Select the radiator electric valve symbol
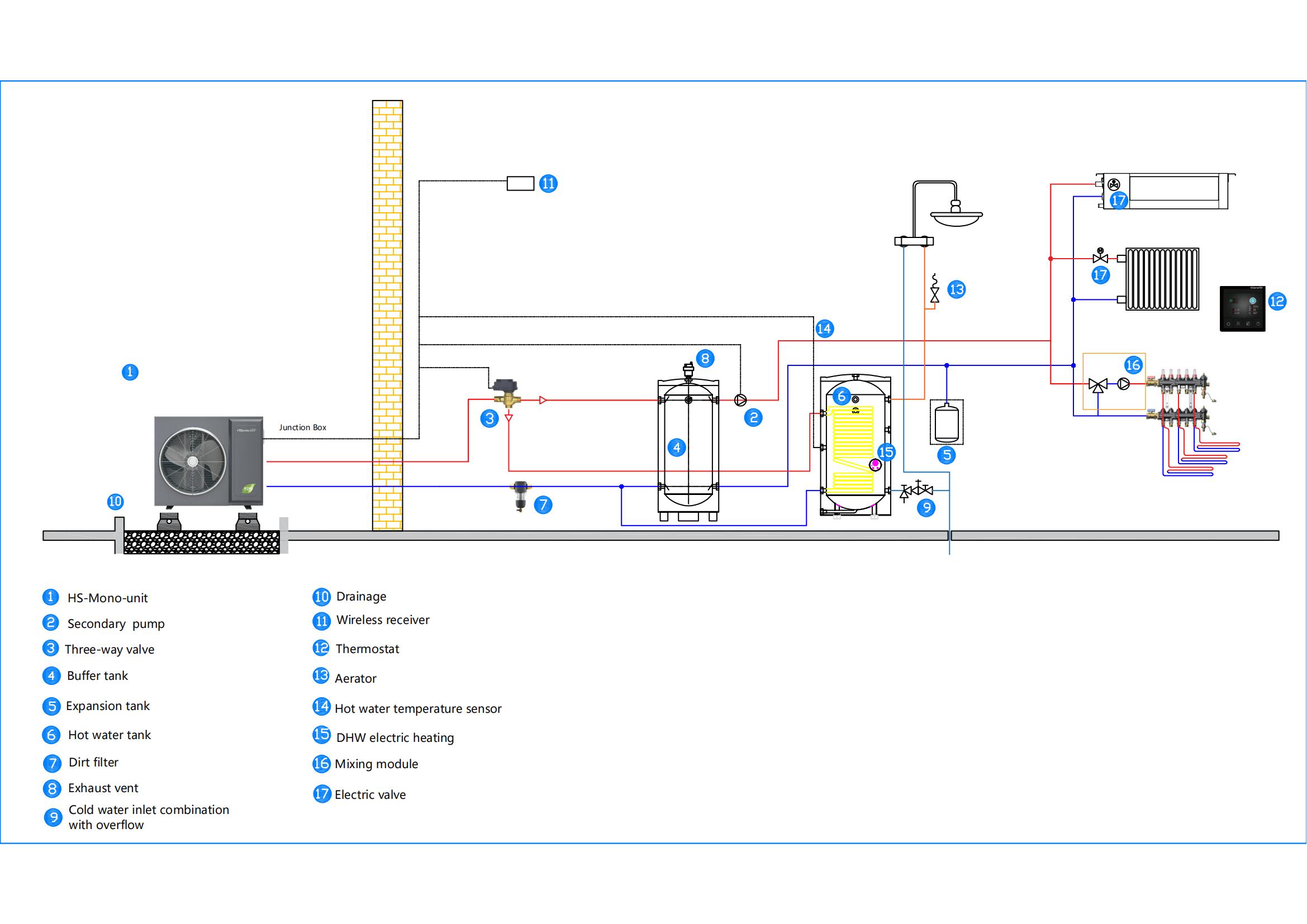The image size is (1307, 924). pos(1100,256)
